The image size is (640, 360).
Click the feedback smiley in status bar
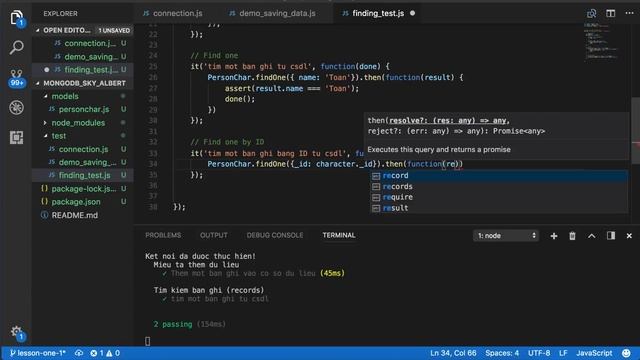point(626,353)
